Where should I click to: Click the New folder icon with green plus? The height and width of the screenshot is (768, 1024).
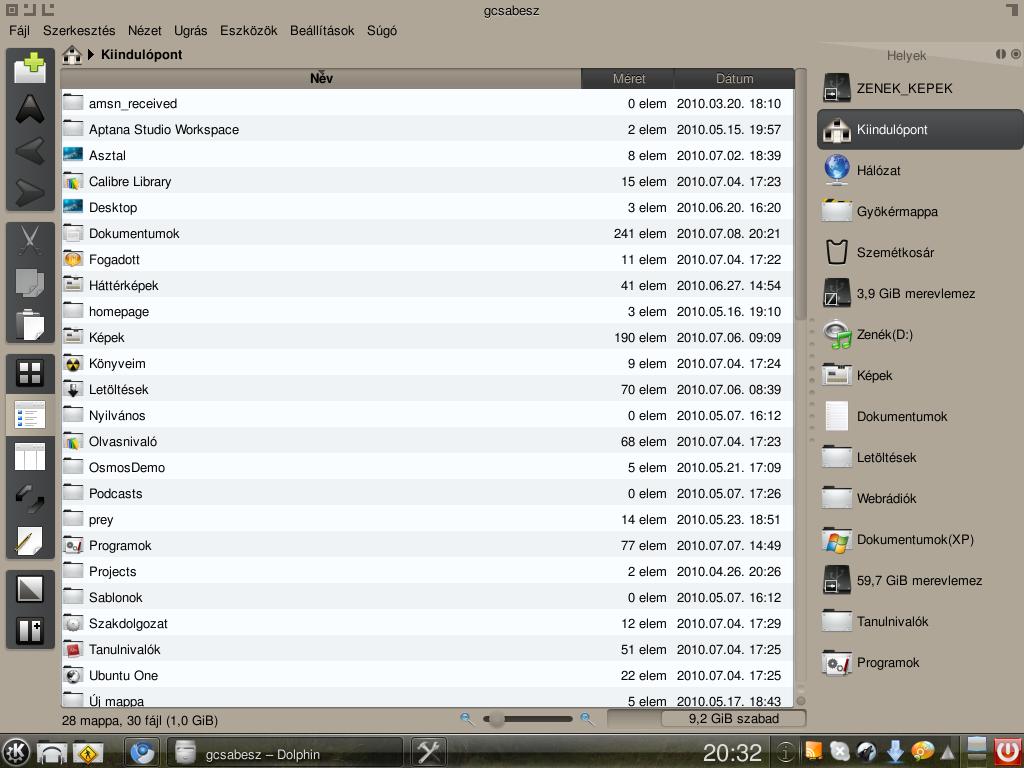(30, 67)
